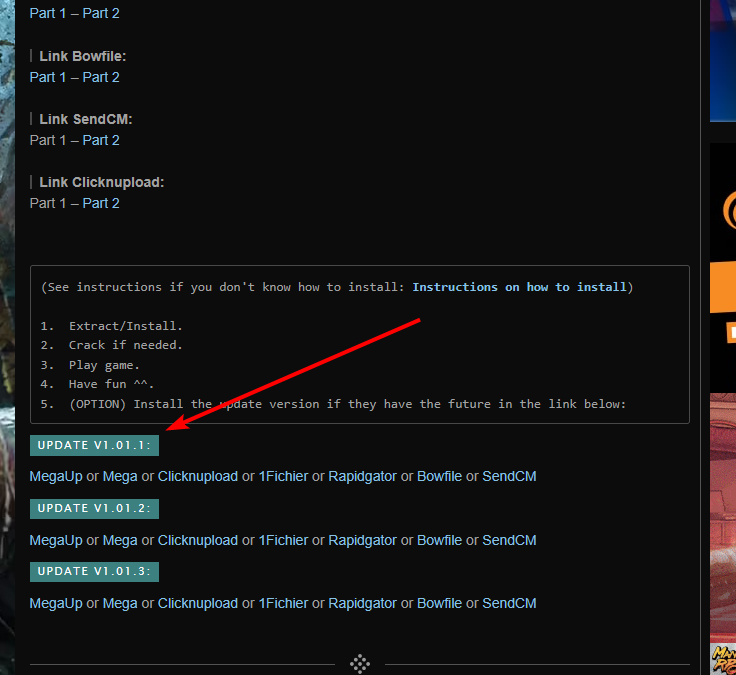The width and height of the screenshot is (736, 675).
Task: Open MegaUp link for Update V1.01.2
Action: coord(56,540)
